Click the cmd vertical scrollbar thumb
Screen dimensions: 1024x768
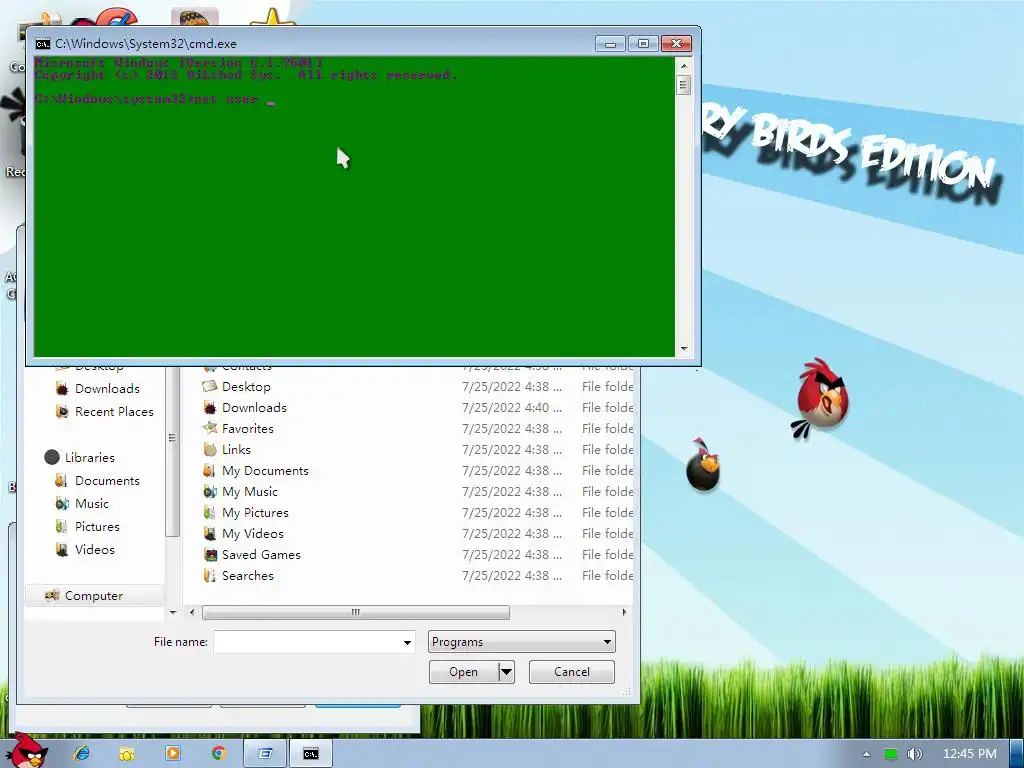tap(684, 85)
